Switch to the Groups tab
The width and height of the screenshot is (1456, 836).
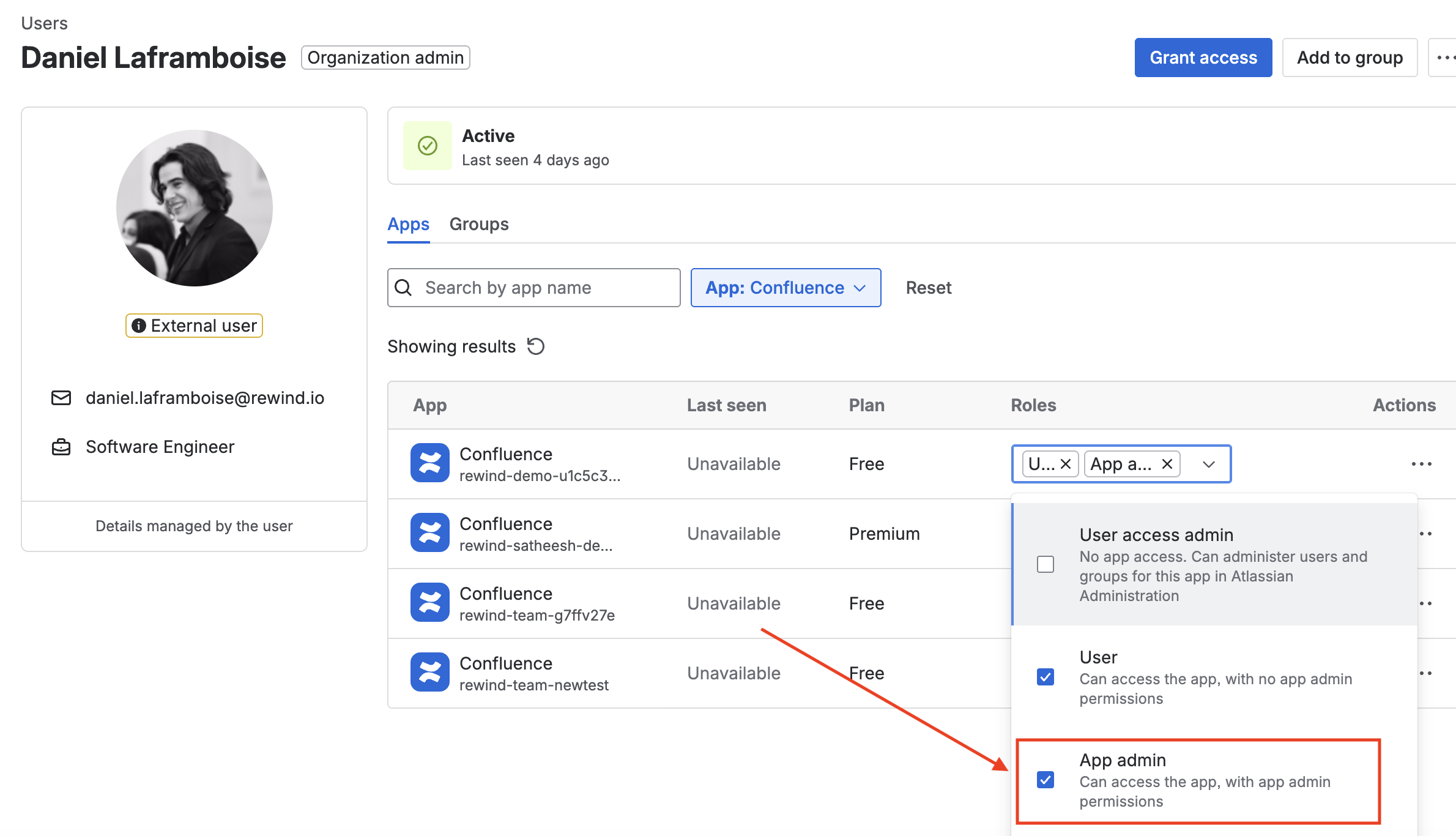[479, 224]
